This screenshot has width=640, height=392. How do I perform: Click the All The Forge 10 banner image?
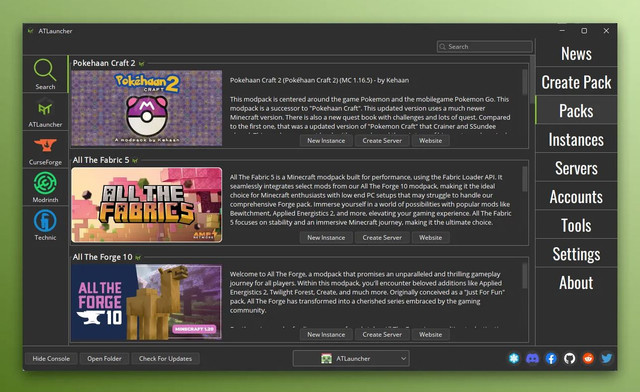147,302
